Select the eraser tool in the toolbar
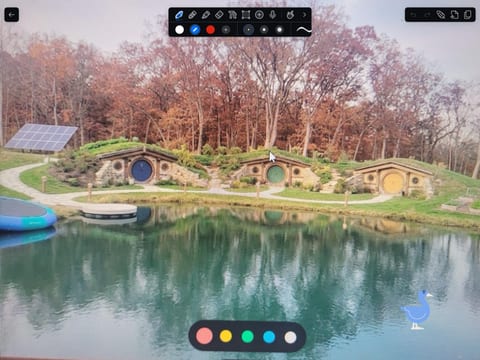The image size is (480, 360). [x=219, y=15]
